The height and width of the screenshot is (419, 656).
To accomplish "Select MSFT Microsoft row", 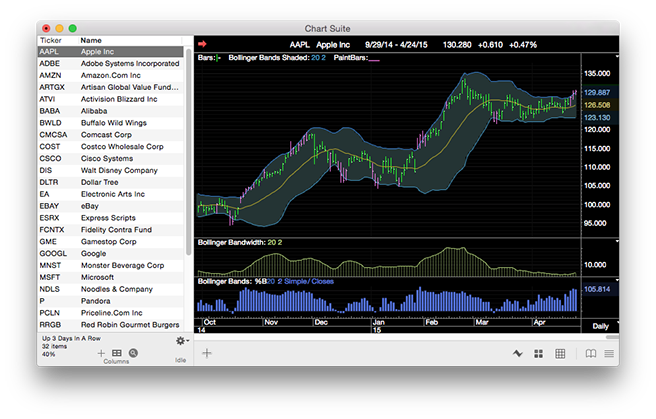I will point(110,277).
